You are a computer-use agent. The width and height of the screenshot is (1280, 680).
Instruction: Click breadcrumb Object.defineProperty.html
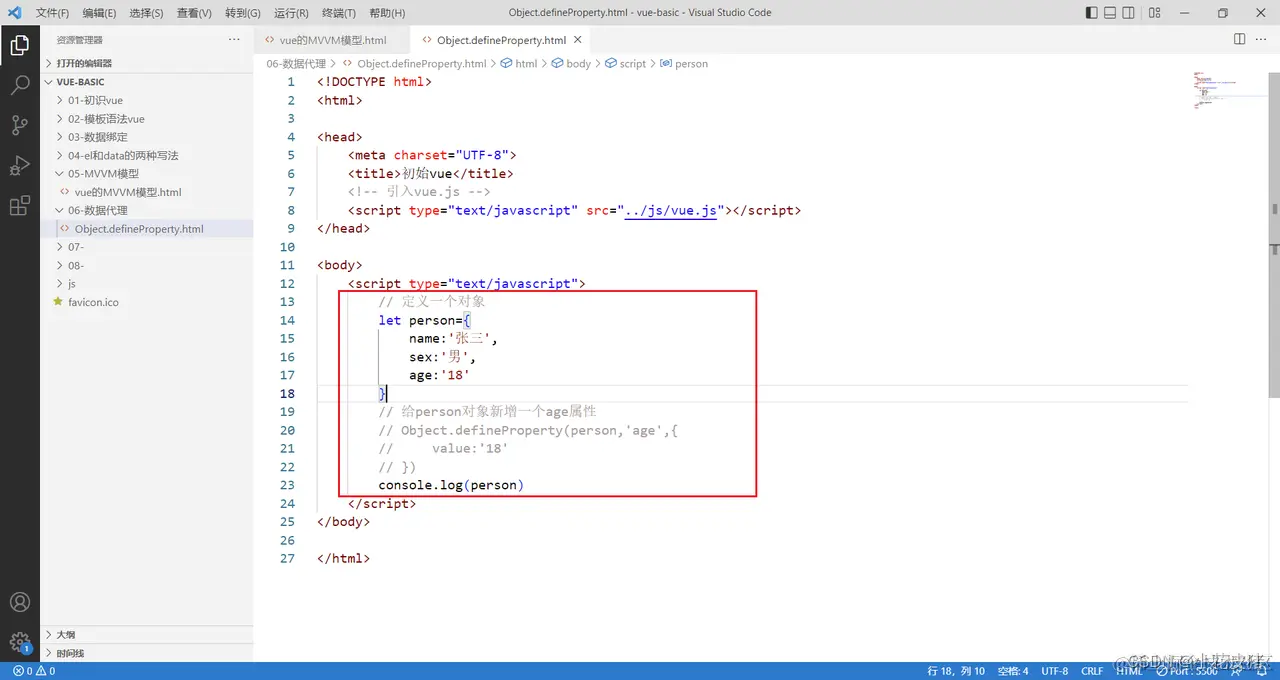414,63
